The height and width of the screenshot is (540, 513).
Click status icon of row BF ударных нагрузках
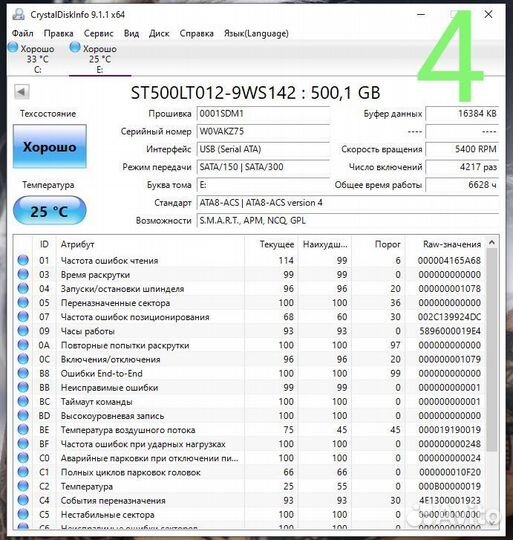[x=23, y=444]
